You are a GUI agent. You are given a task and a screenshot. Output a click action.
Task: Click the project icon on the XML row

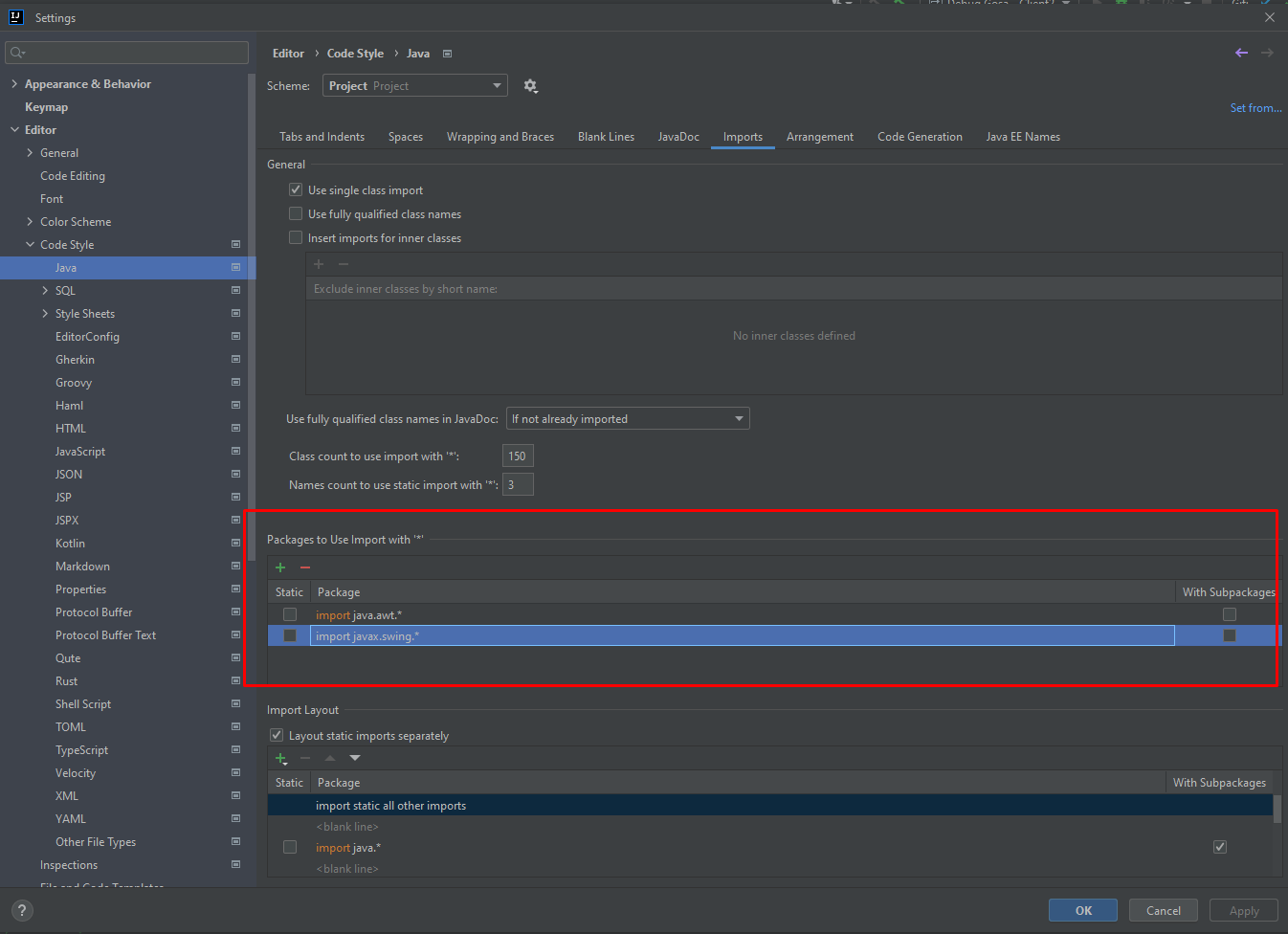click(235, 796)
